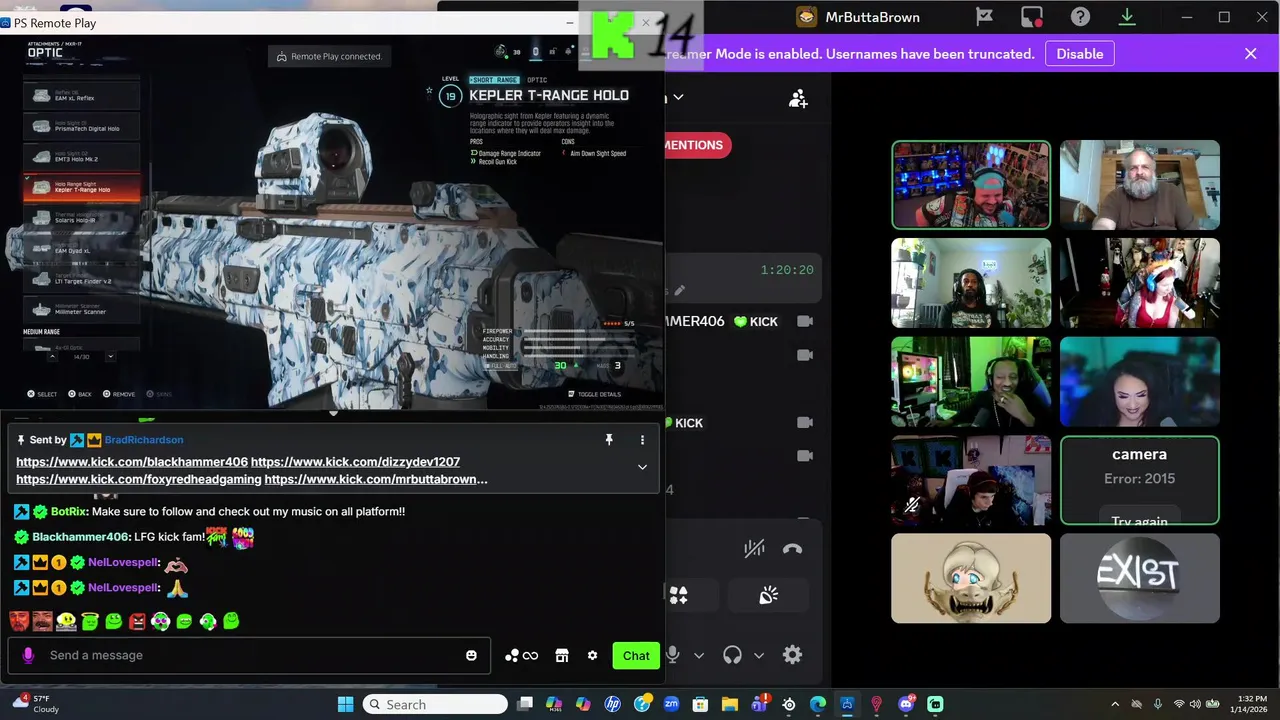Expand the pinned message with the chevron
Viewport: 1280px width, 720px height.
[642, 467]
